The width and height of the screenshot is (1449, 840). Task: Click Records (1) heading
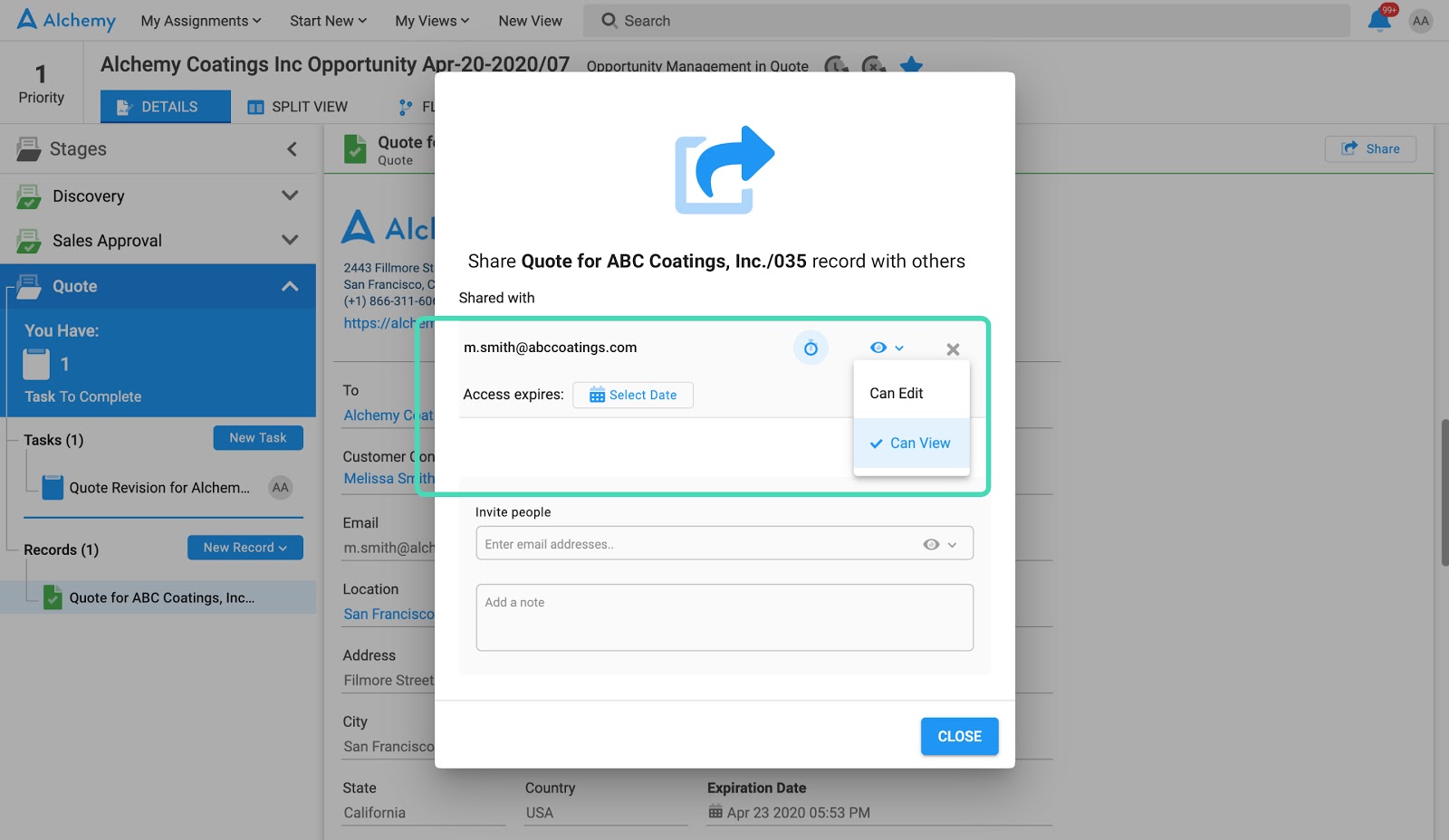61,549
